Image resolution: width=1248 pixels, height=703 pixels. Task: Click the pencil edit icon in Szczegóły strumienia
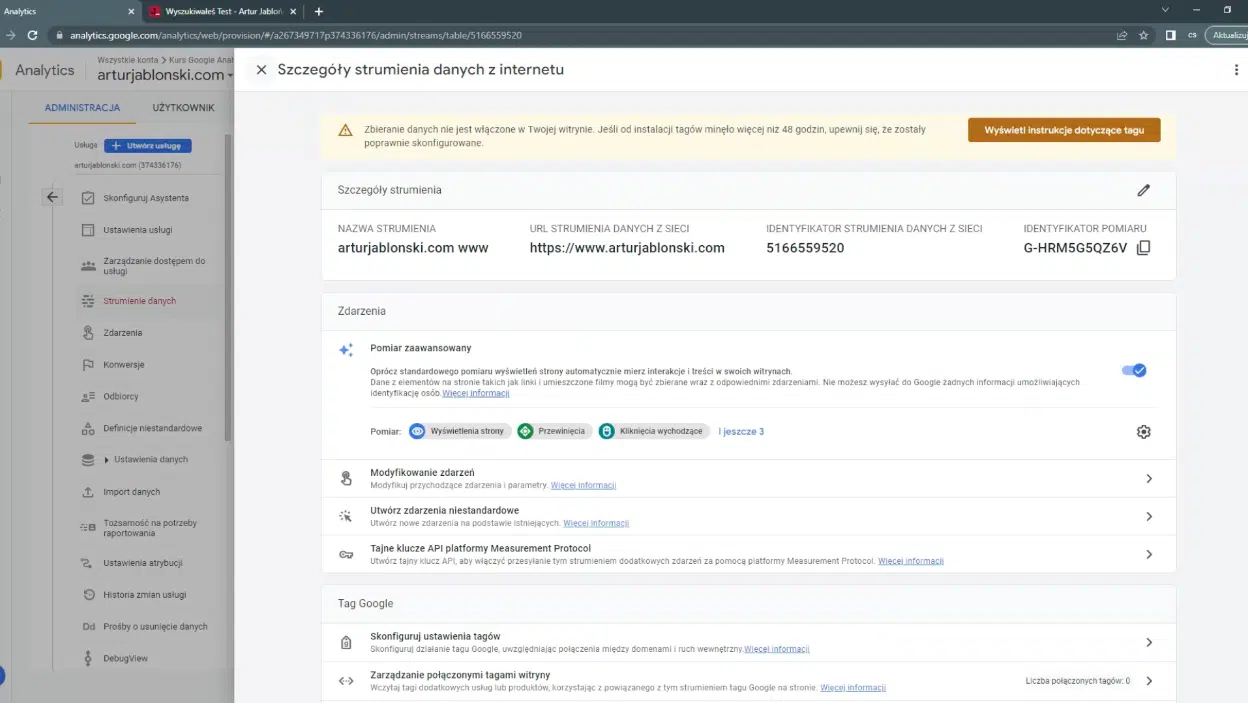1143,190
